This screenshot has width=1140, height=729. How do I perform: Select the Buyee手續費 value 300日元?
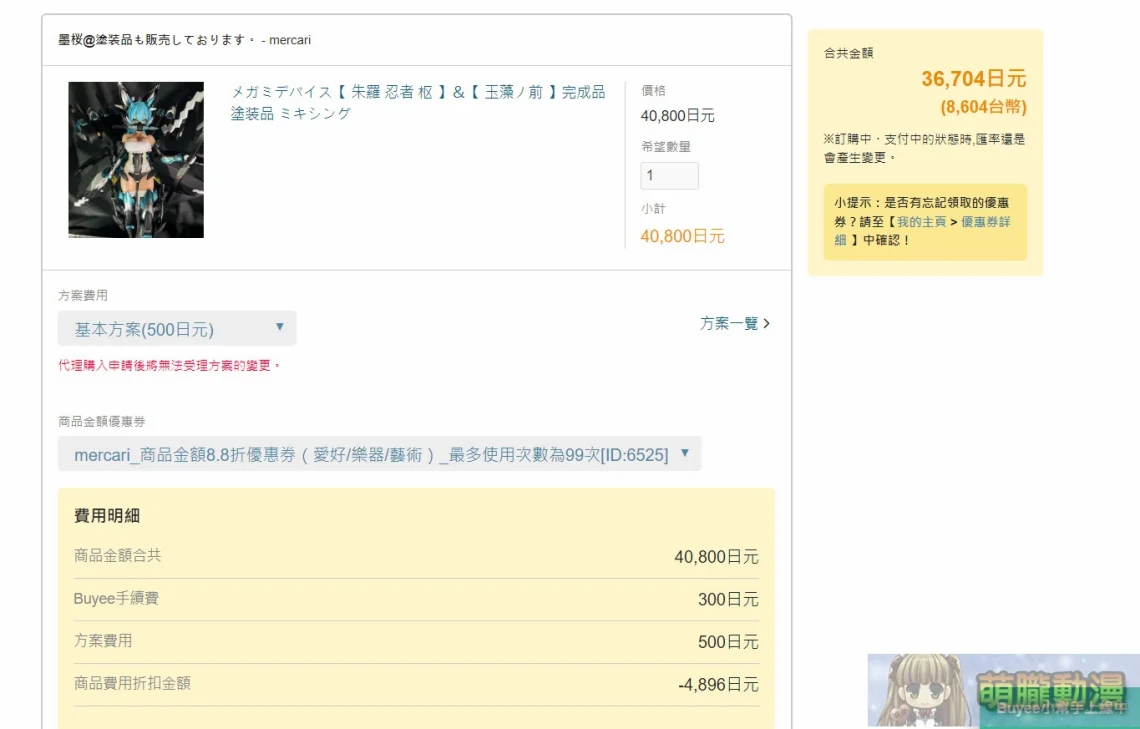pyautogui.click(x=728, y=600)
